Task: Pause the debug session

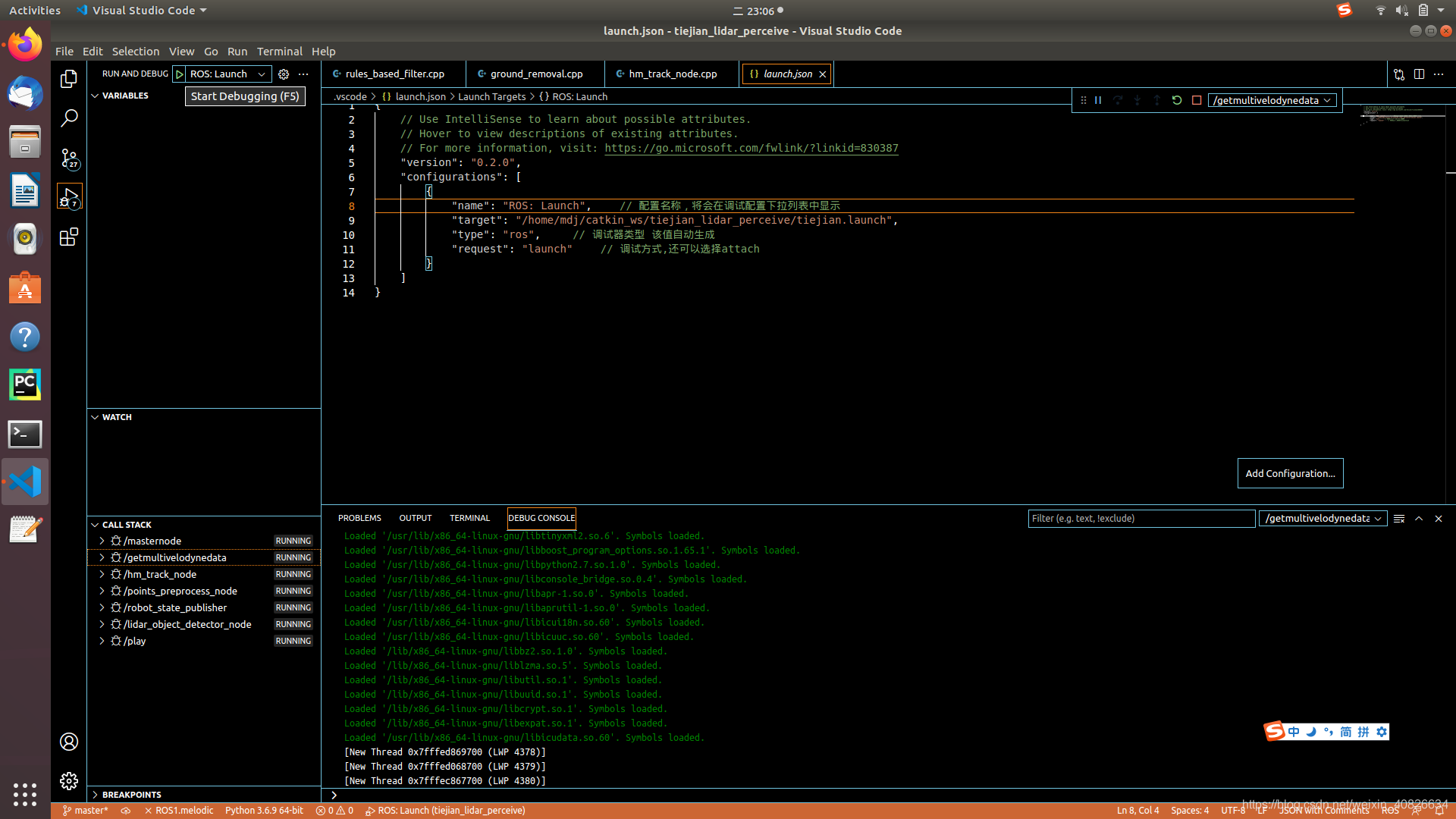Action: (x=1098, y=100)
